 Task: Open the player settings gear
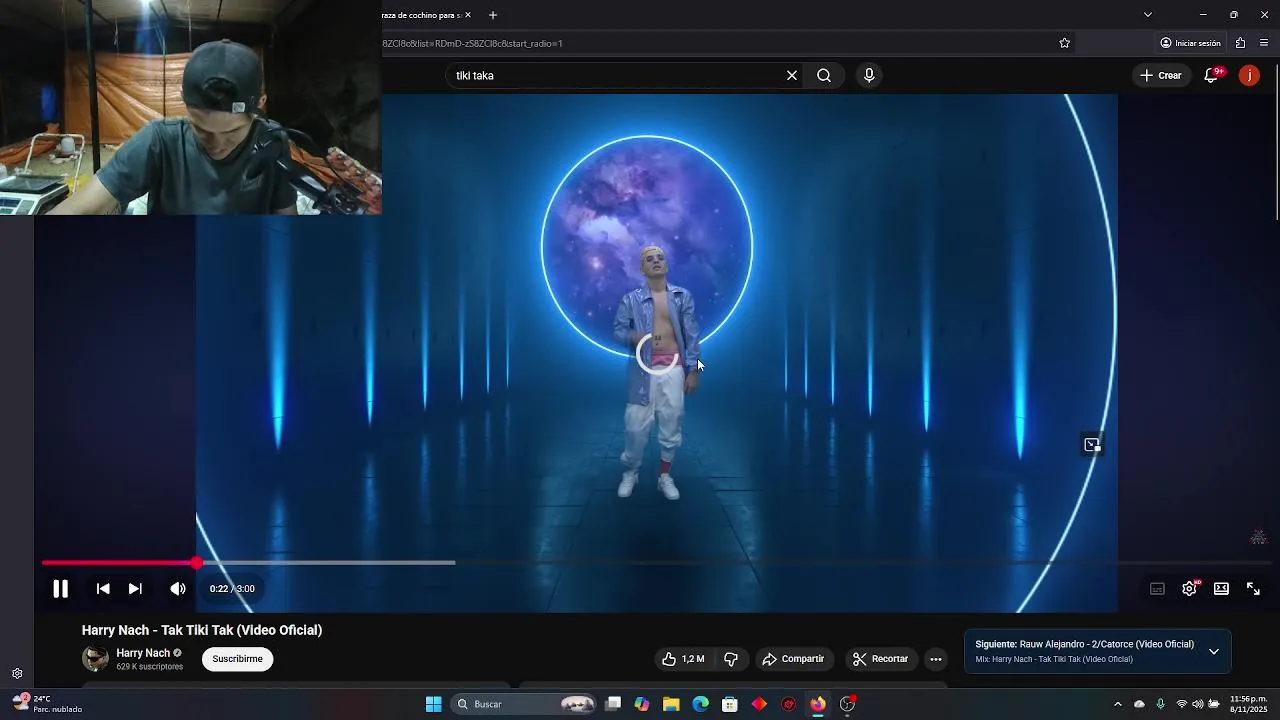pos(1189,589)
